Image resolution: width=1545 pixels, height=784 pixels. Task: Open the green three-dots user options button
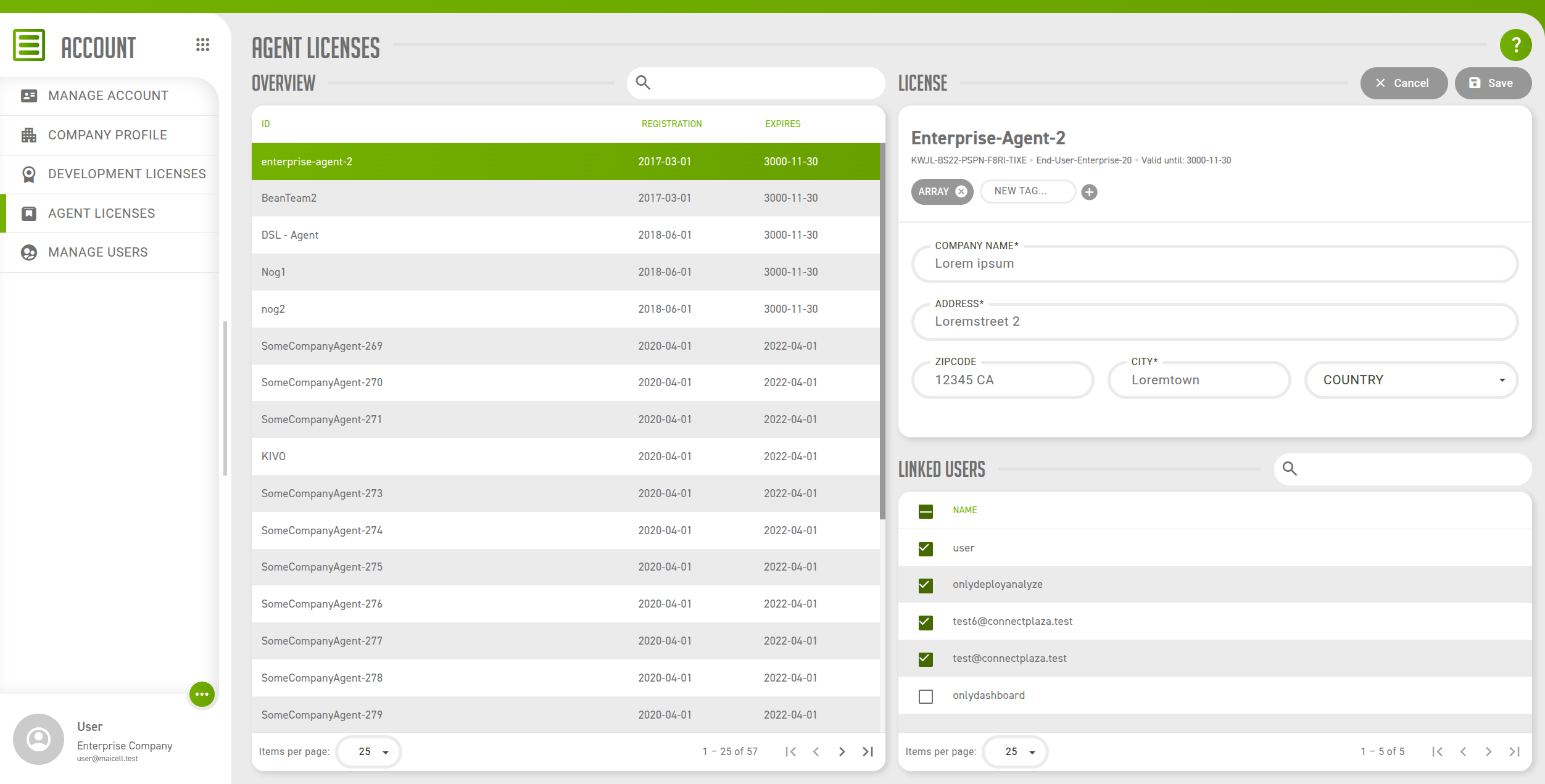coord(203,693)
